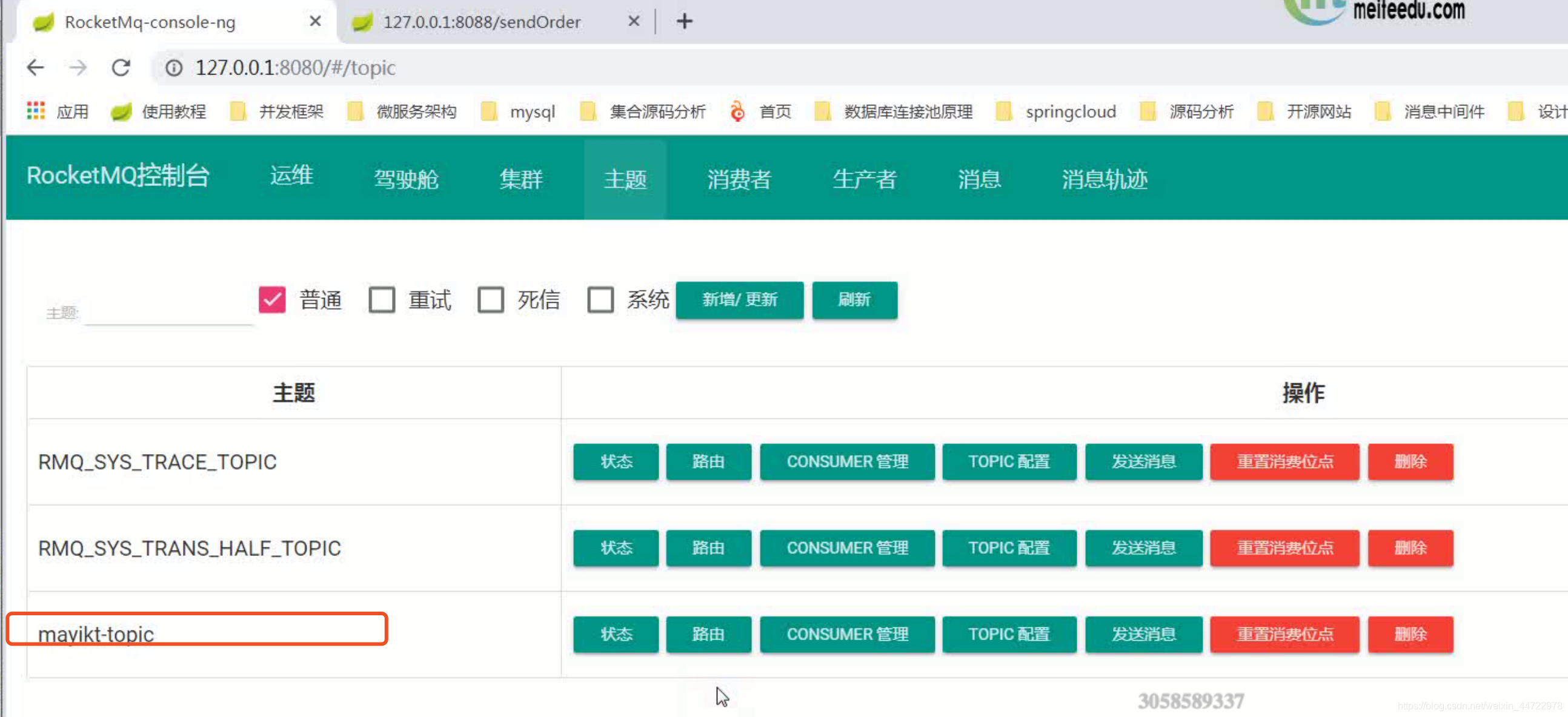
Task: Open the 驾驶舱 menu
Action: 406,179
